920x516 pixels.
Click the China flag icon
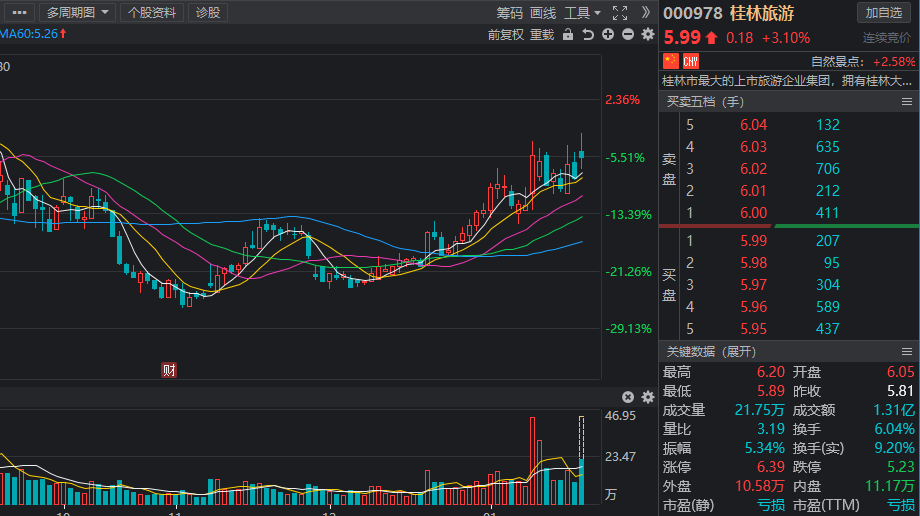coord(671,61)
